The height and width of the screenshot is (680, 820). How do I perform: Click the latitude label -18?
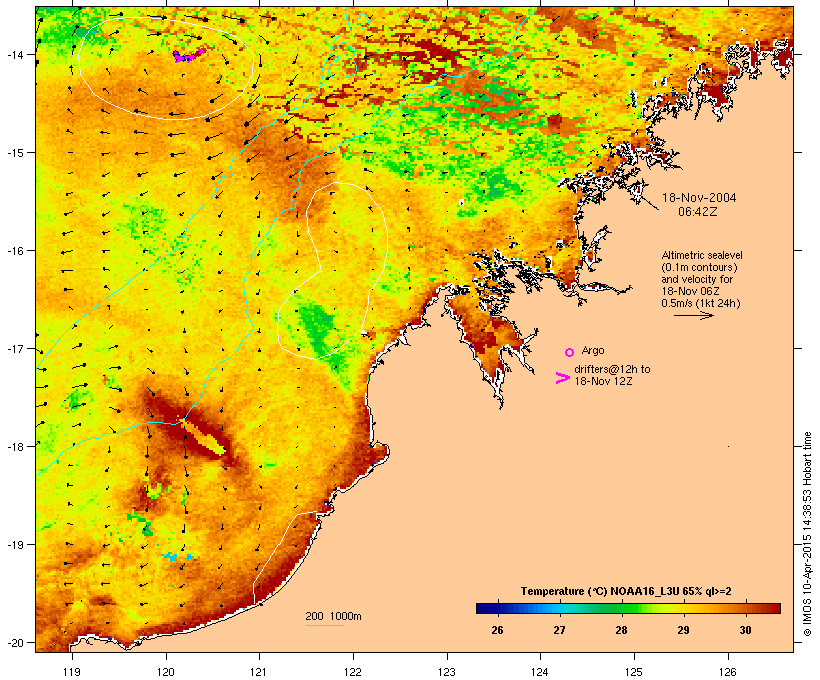[14, 447]
